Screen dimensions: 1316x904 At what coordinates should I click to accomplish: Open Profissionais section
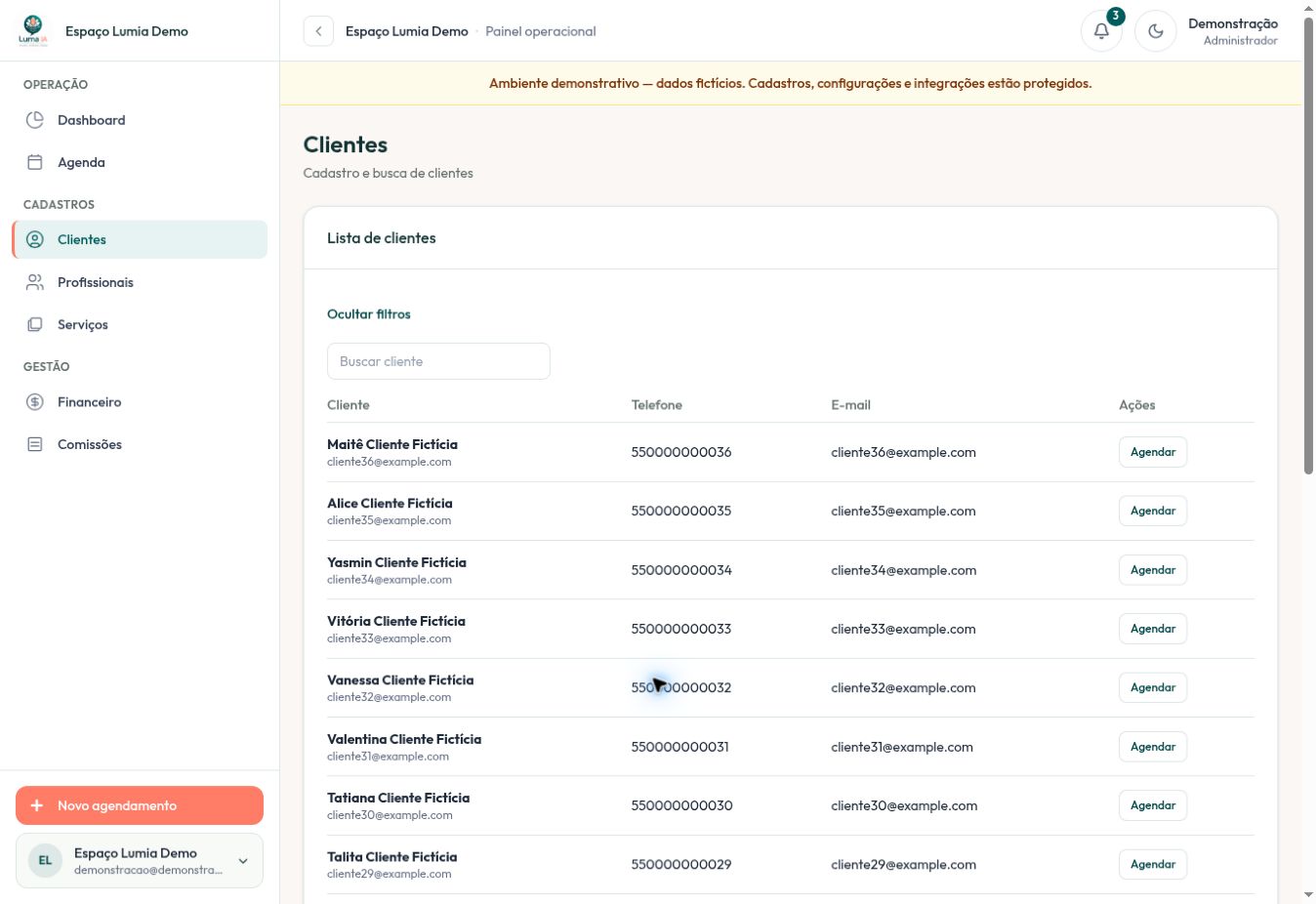point(140,282)
